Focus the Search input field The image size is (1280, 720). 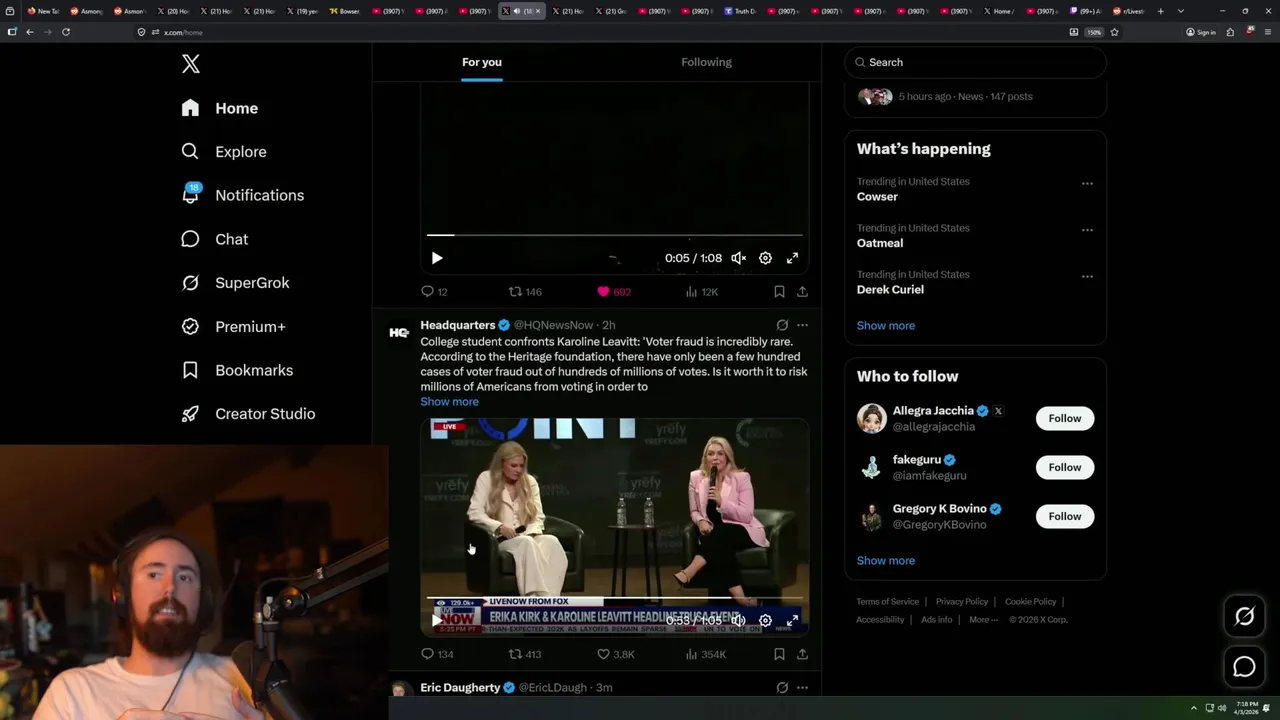[976, 62]
